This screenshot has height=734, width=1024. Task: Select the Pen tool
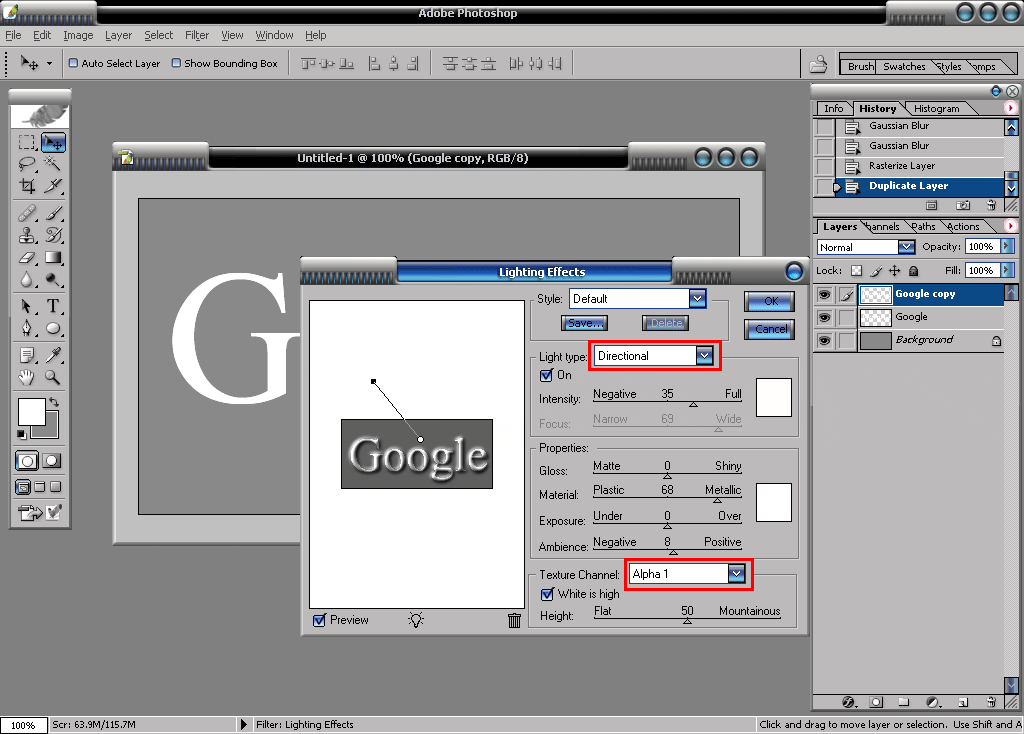pos(27,328)
